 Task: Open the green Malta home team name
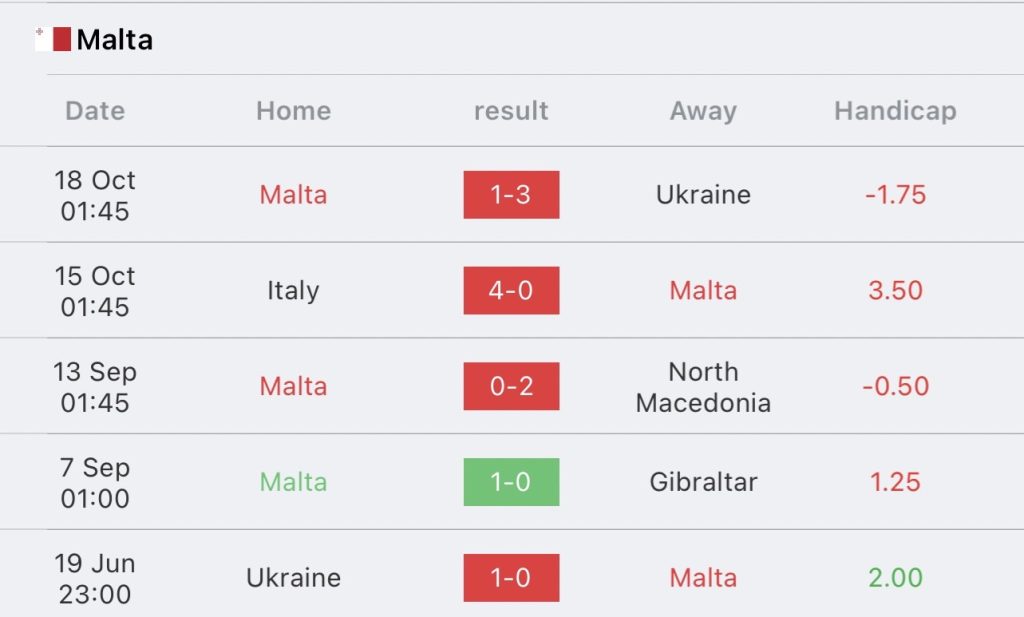pyautogui.click(x=293, y=482)
